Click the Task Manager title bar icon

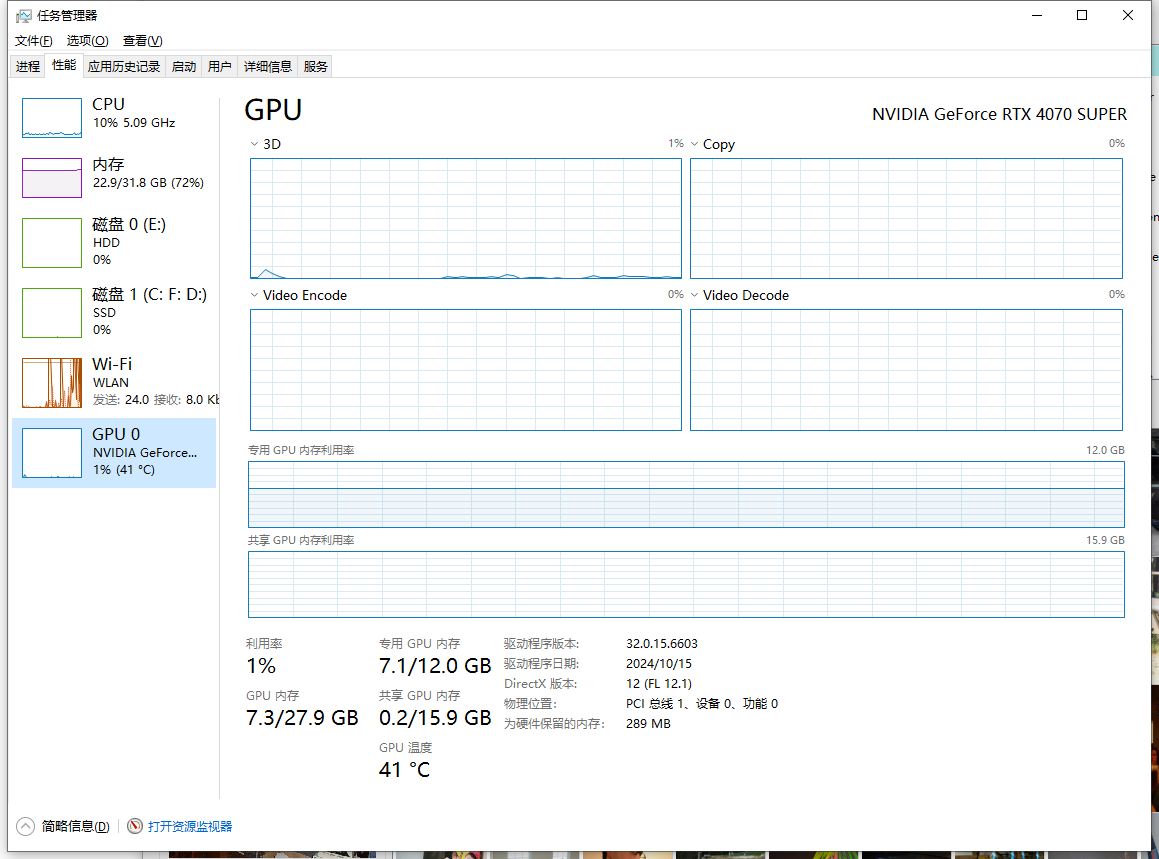pyautogui.click(x=23, y=16)
